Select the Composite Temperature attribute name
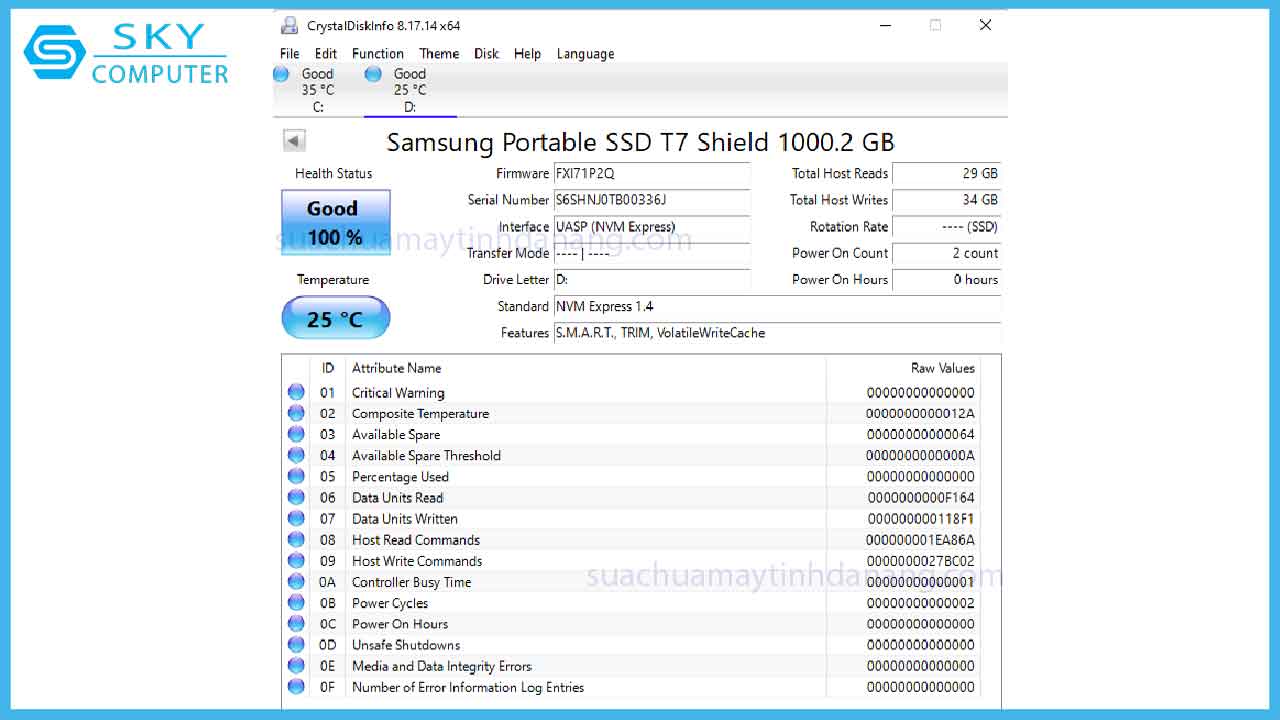The width and height of the screenshot is (1280, 720). tap(420, 414)
